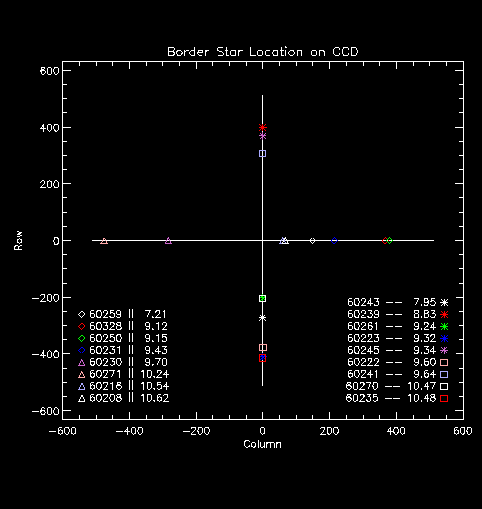Screen dimensions: 482x509
Task: Click legend ID text '60241'
Action: (x=363, y=374)
